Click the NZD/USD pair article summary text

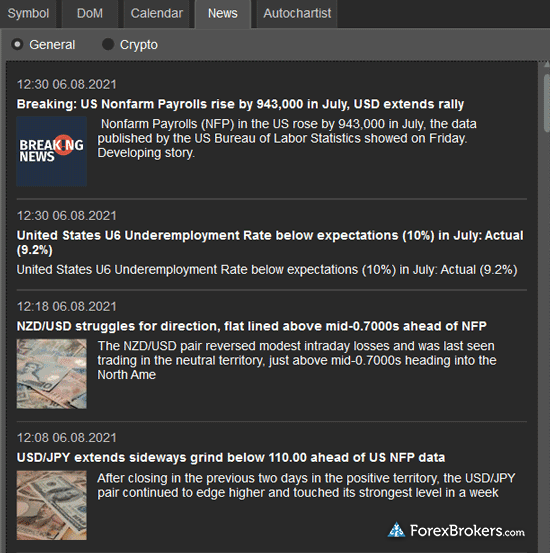tap(297, 360)
